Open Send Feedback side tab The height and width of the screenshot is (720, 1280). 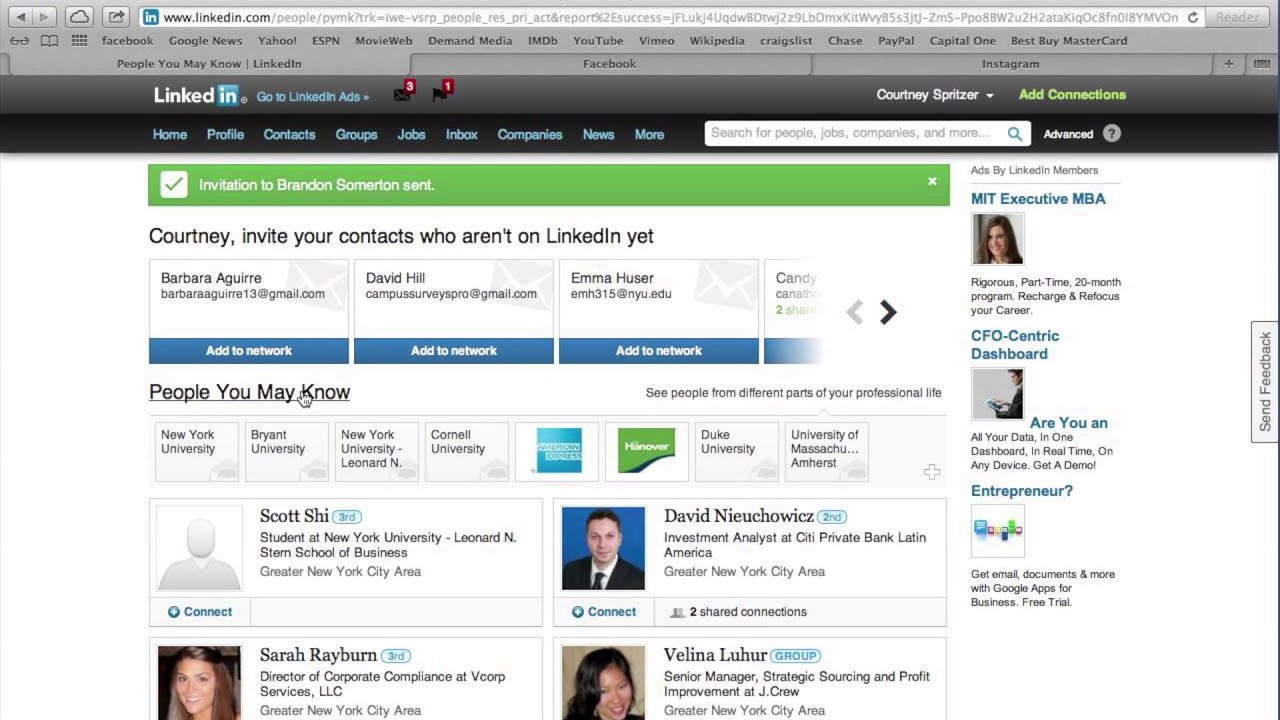pyautogui.click(x=1265, y=382)
